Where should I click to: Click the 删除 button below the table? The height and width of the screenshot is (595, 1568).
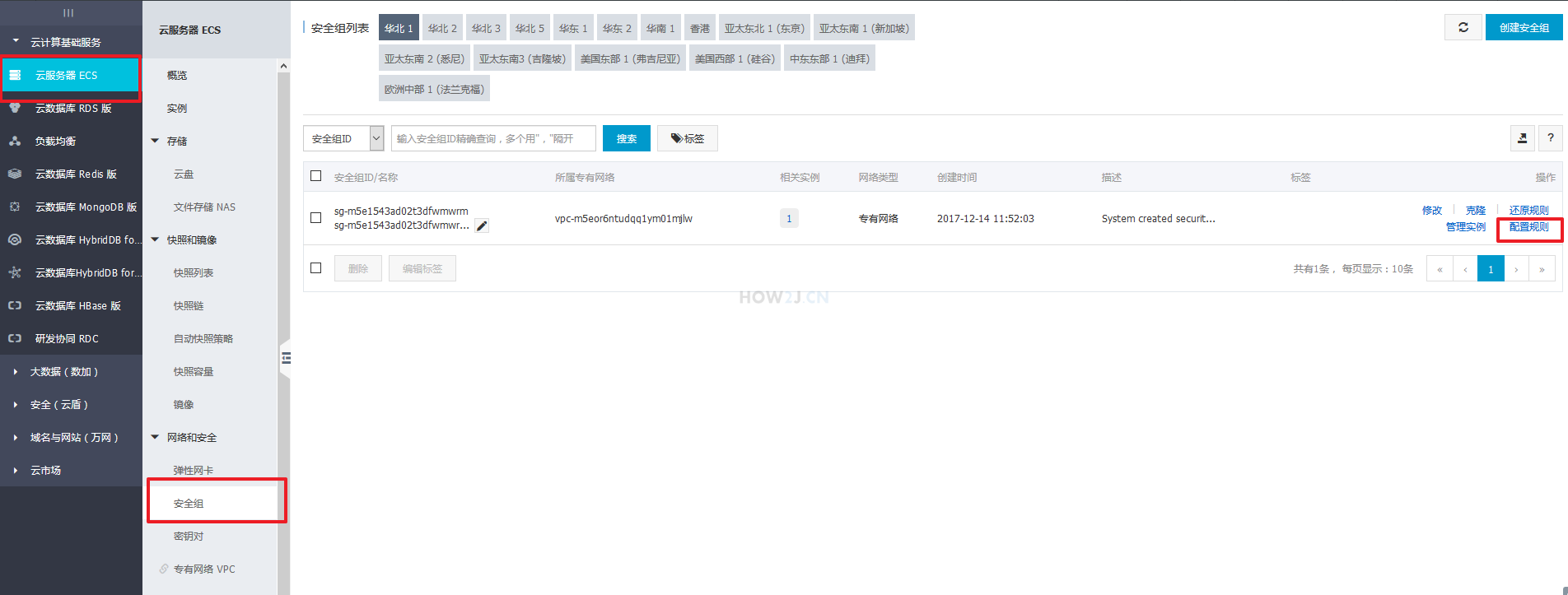tap(358, 268)
